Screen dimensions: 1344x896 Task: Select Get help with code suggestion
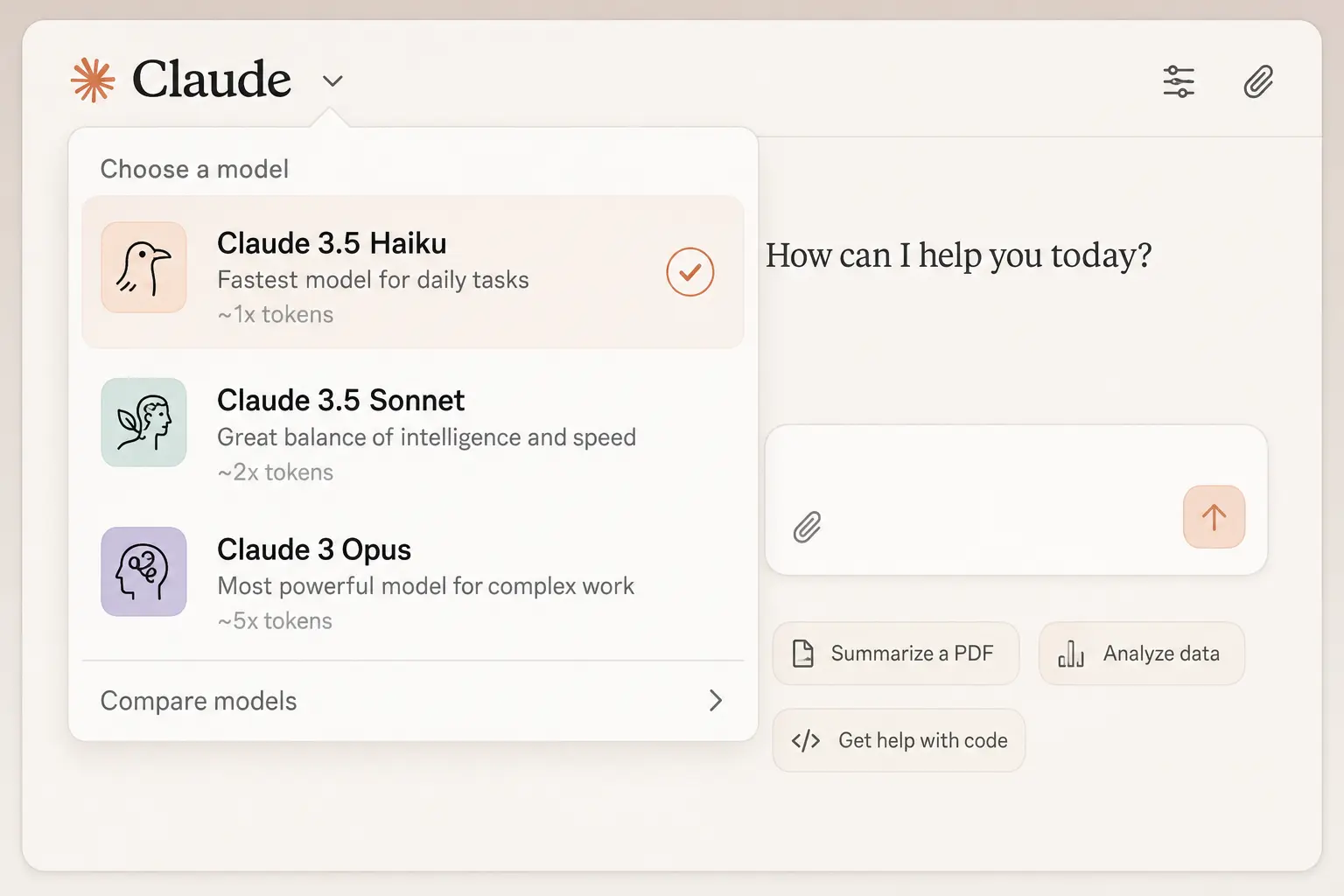(x=899, y=740)
